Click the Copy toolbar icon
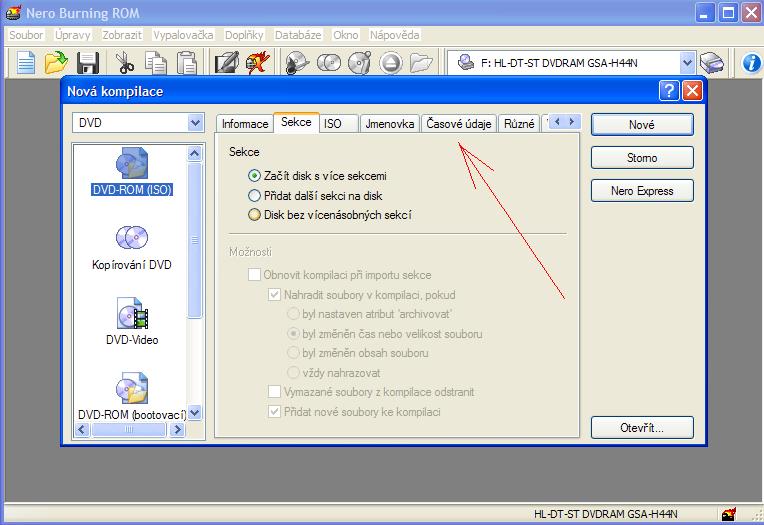Image resolution: width=764 pixels, height=525 pixels. (x=155, y=63)
